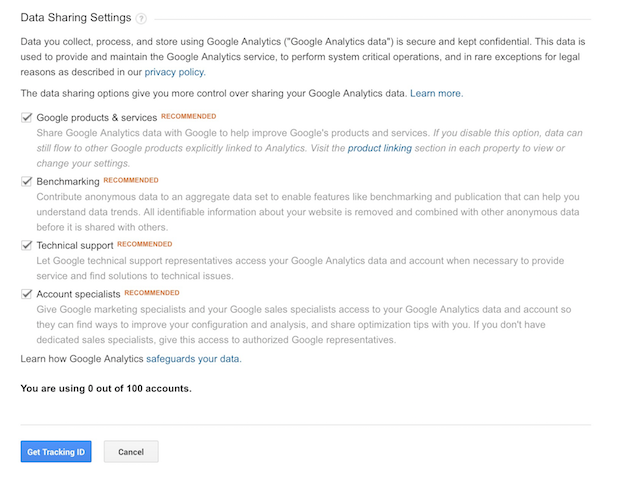620x477 pixels.
Task: Open the privacy policy link
Action: coord(175,72)
